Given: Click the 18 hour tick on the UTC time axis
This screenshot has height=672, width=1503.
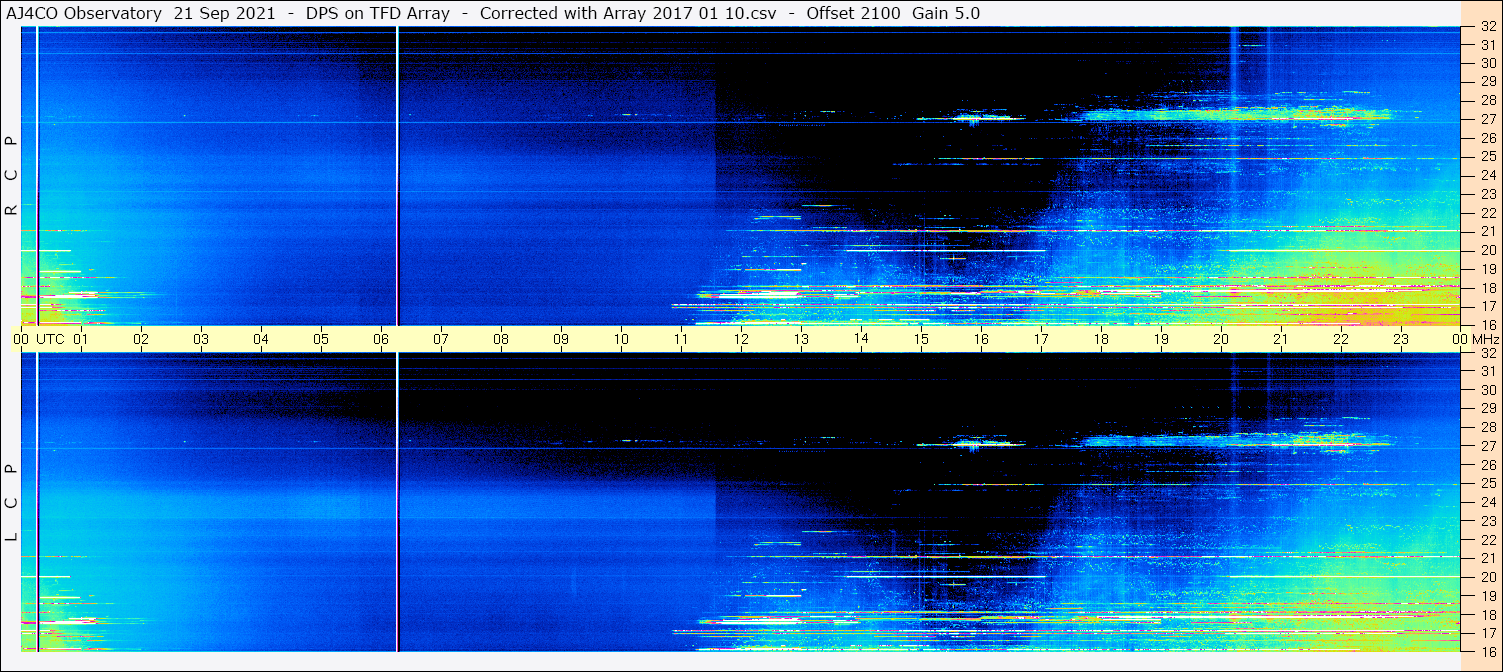Looking at the screenshot, I should tap(1101, 338).
